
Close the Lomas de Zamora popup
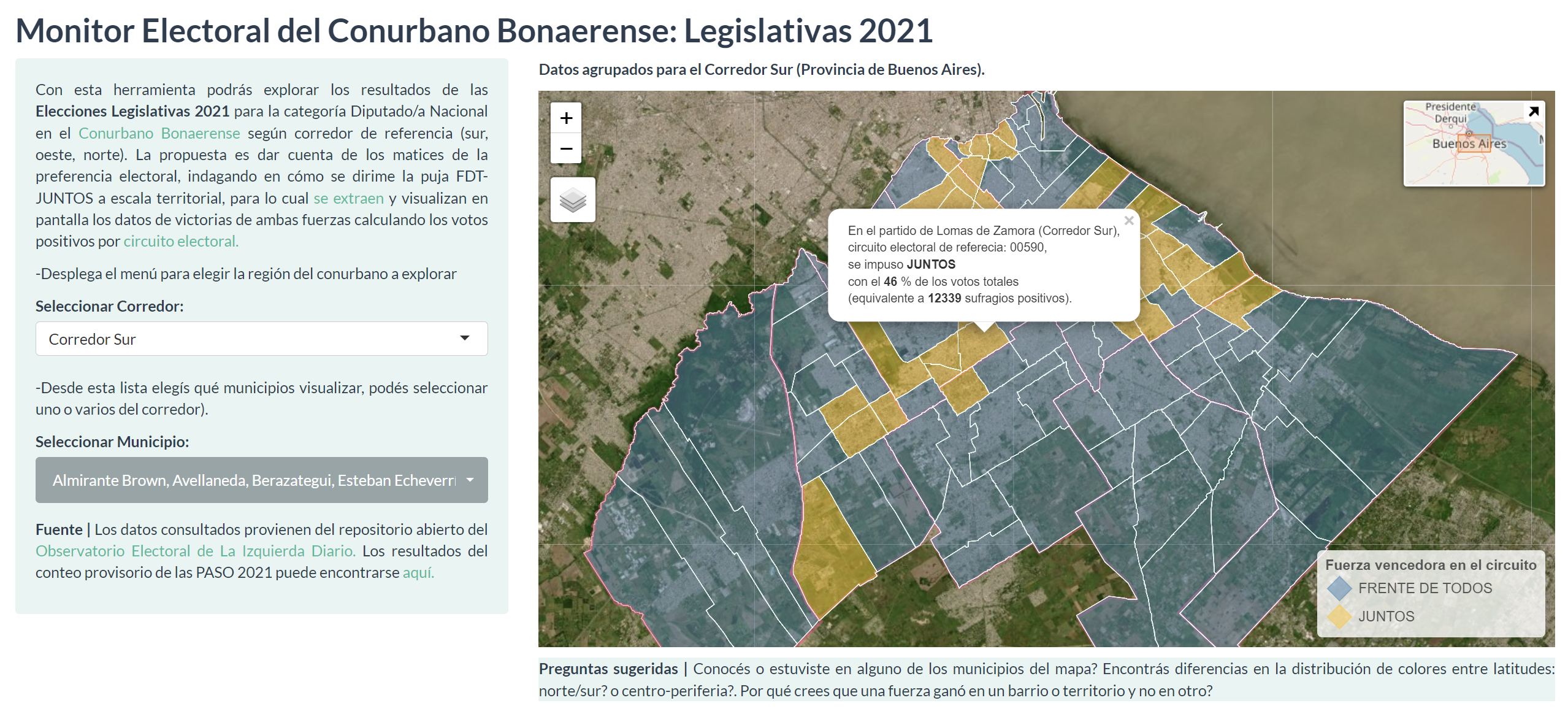click(x=1129, y=221)
